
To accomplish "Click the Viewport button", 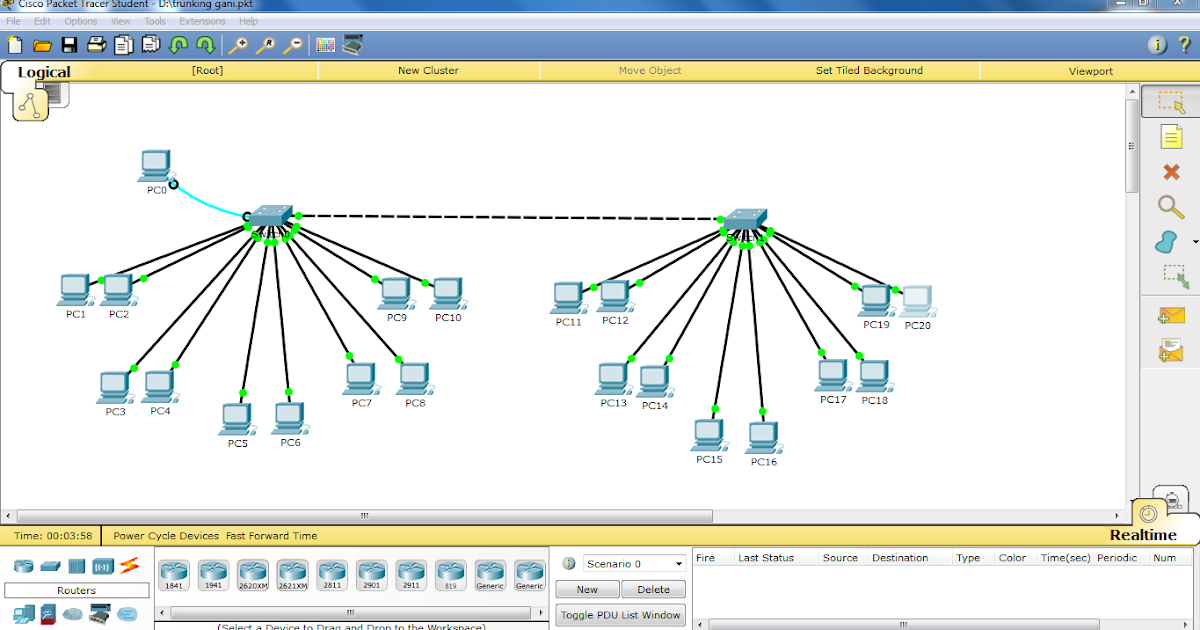I will 1091,71.
